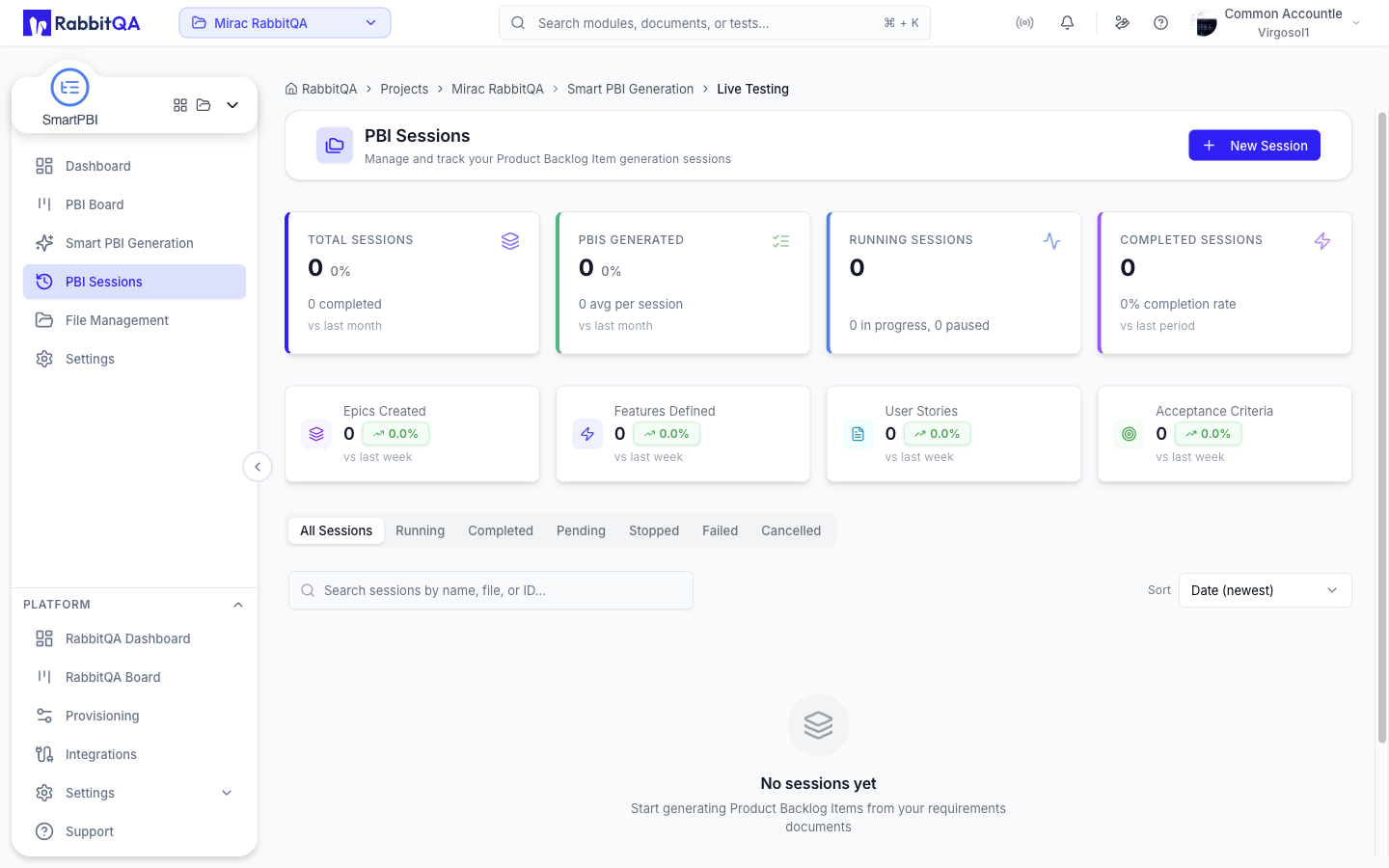Expand the SmartPBI module switcher chevron

pyautogui.click(x=232, y=105)
